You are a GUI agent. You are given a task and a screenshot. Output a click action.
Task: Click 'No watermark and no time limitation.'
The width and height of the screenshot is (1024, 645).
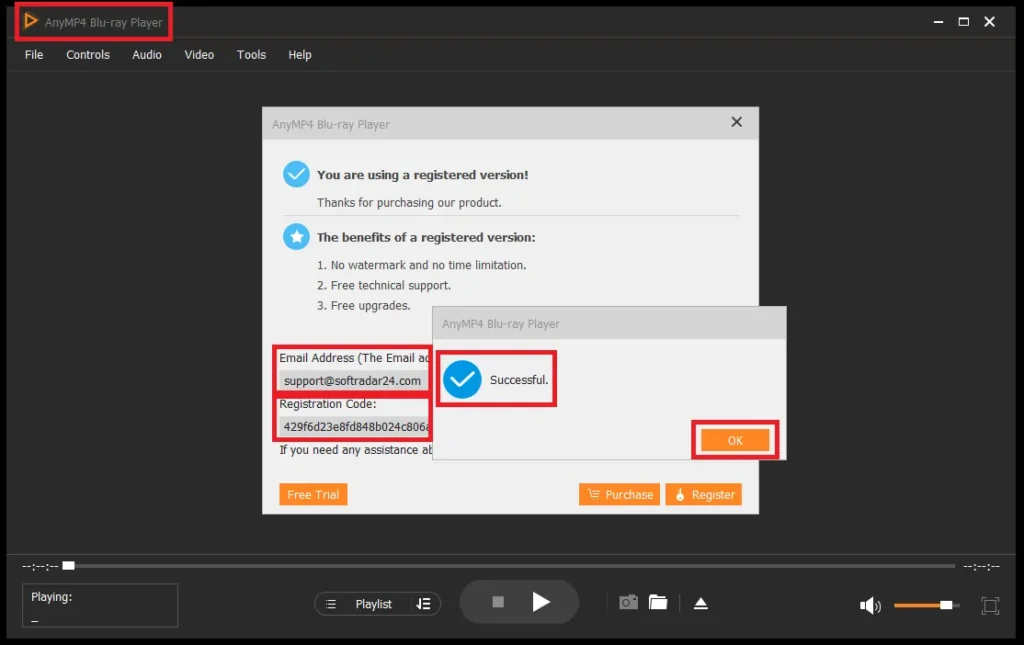pyautogui.click(x=428, y=265)
